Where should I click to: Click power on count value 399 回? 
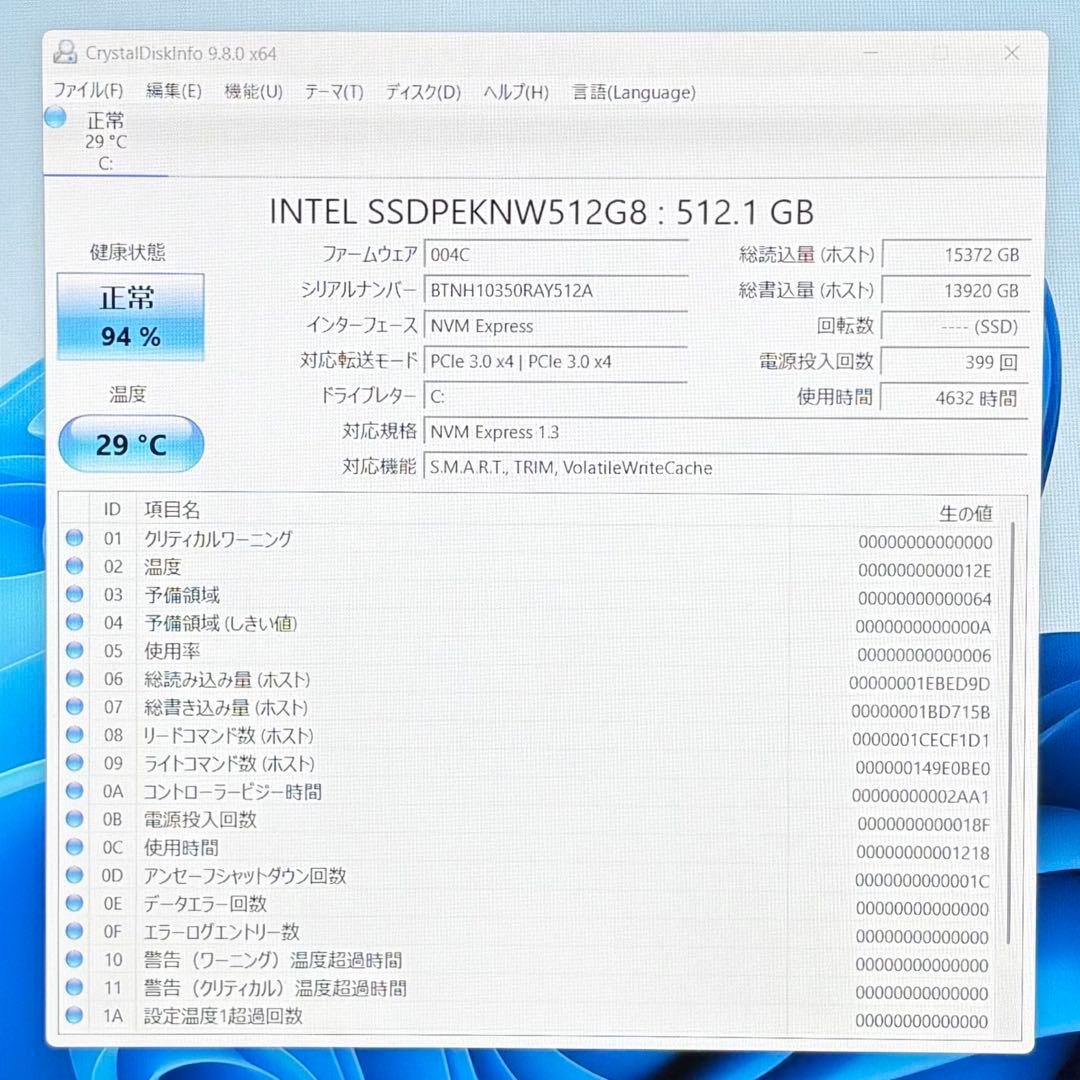(955, 362)
